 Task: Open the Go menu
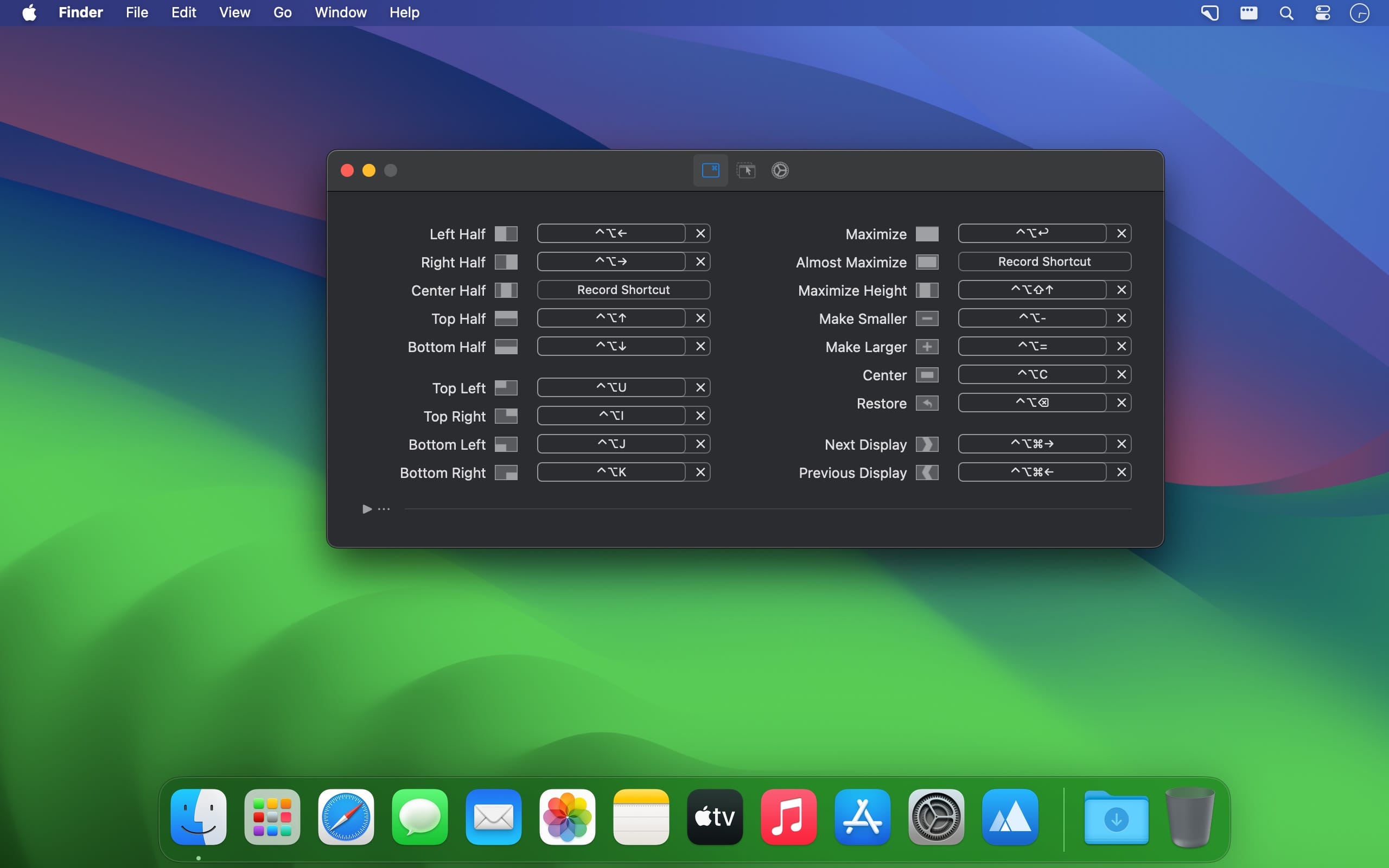pos(282,12)
